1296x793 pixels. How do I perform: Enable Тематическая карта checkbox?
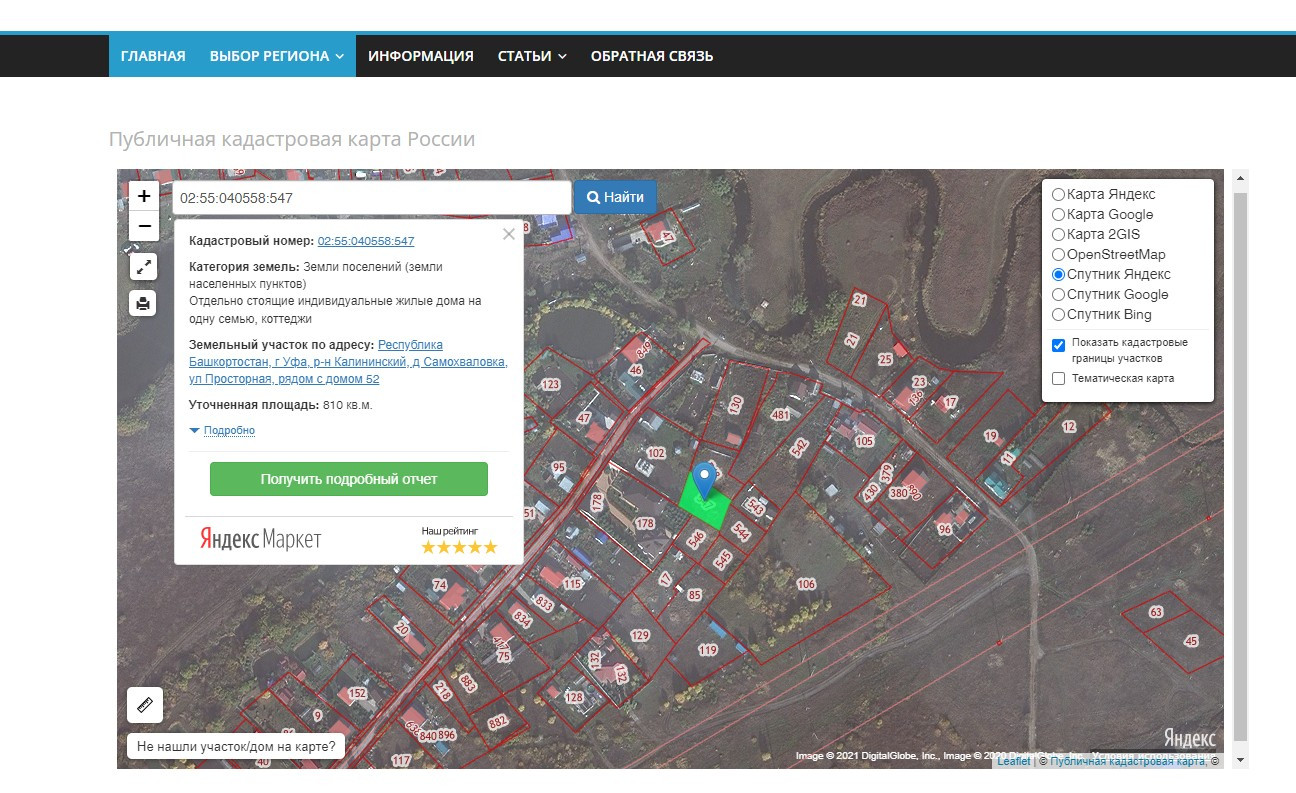(x=1059, y=378)
